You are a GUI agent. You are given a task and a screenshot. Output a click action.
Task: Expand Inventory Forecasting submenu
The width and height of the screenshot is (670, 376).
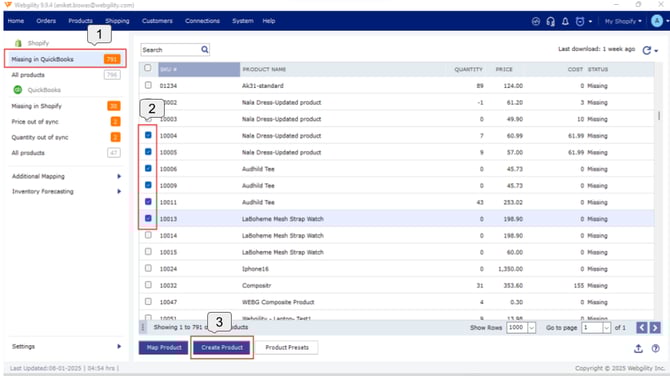pyautogui.click(x=119, y=191)
